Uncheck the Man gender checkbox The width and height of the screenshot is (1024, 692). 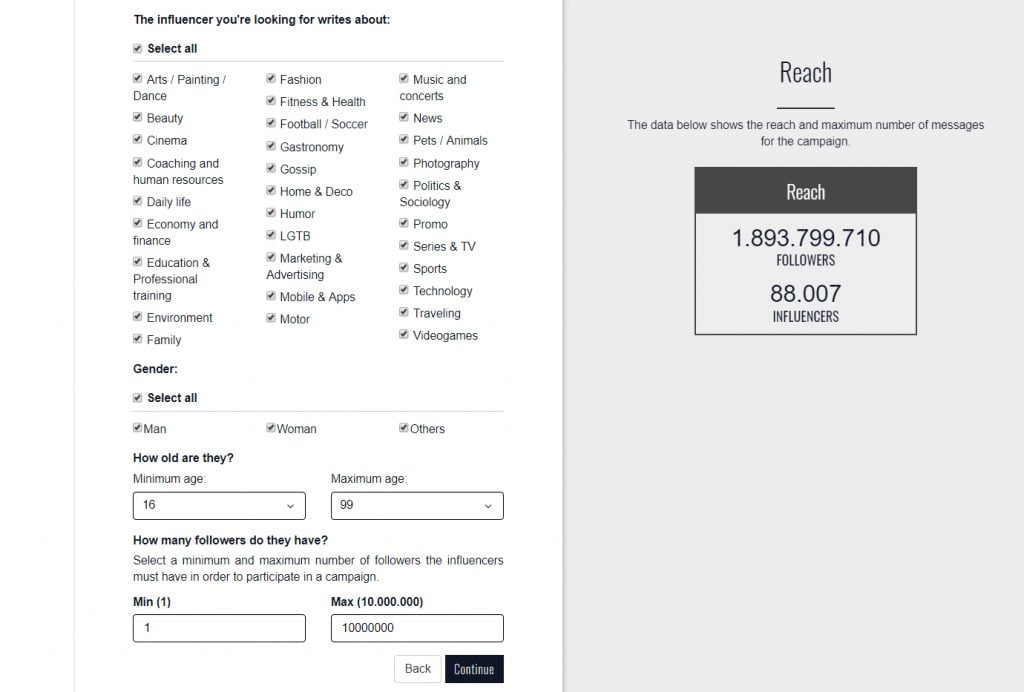click(137, 428)
